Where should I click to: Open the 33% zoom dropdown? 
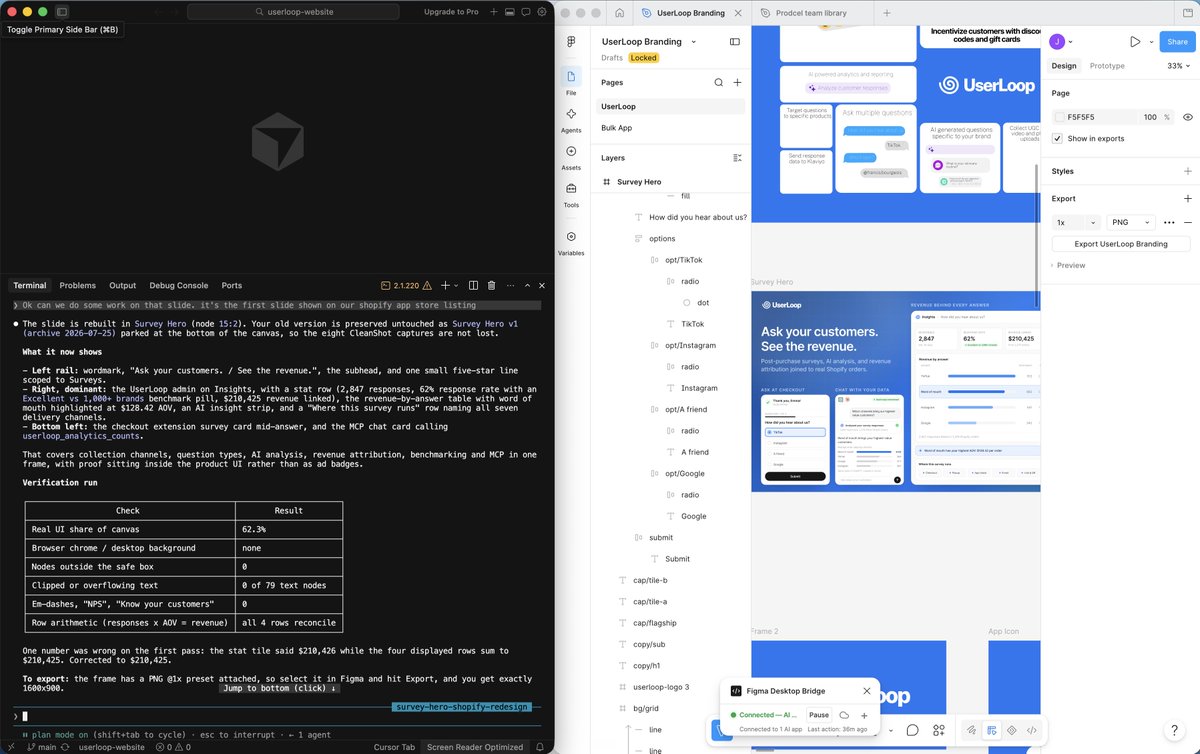(x=1178, y=66)
